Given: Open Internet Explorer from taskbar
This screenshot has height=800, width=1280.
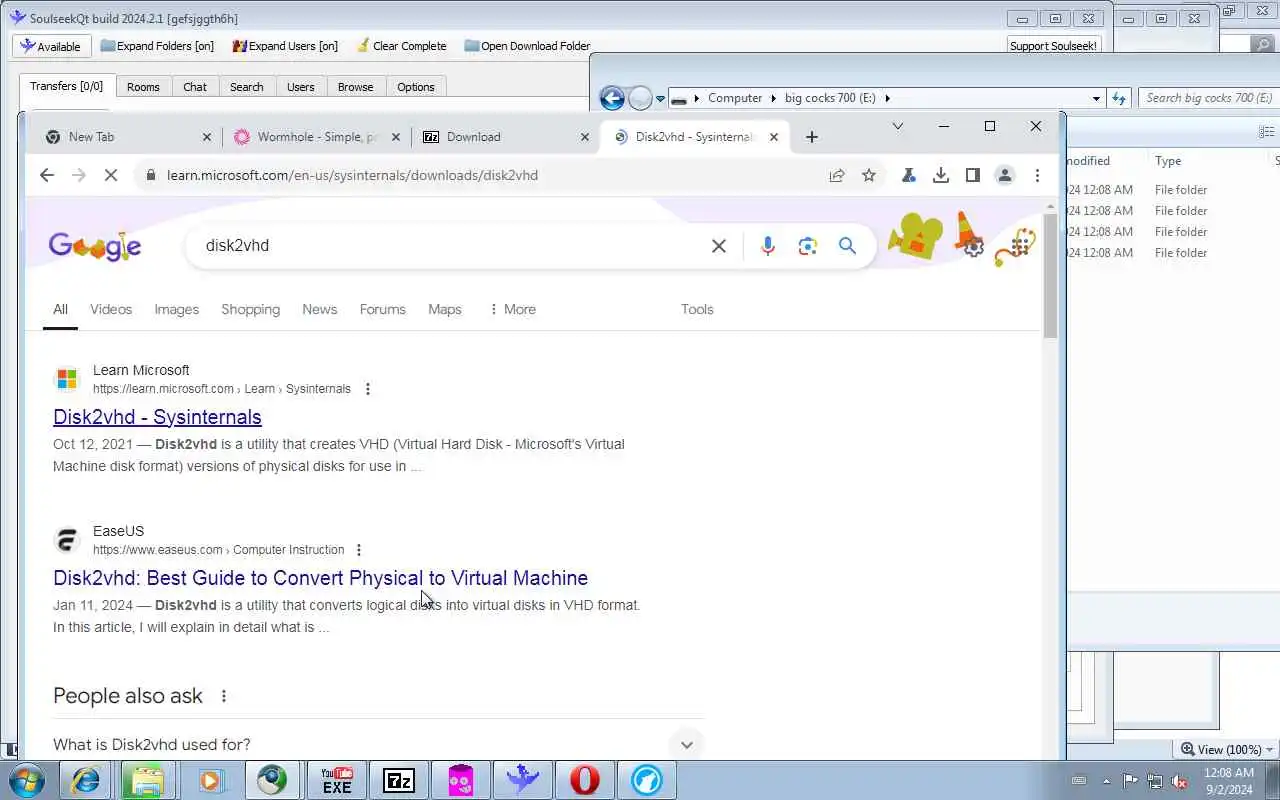Looking at the screenshot, I should (x=86, y=780).
